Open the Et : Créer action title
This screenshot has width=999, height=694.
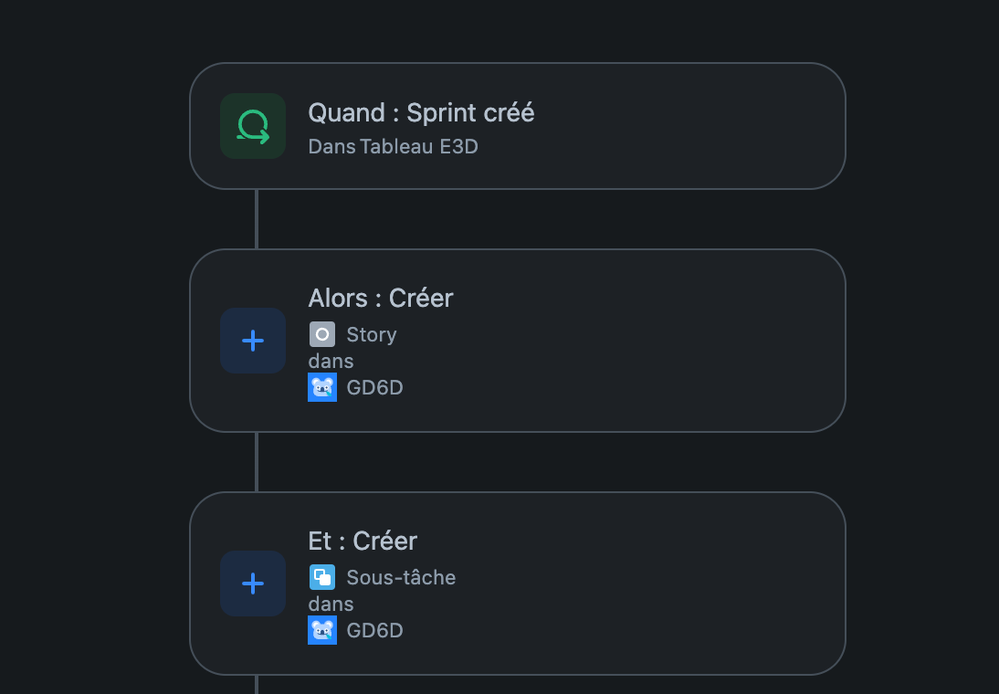(363, 541)
